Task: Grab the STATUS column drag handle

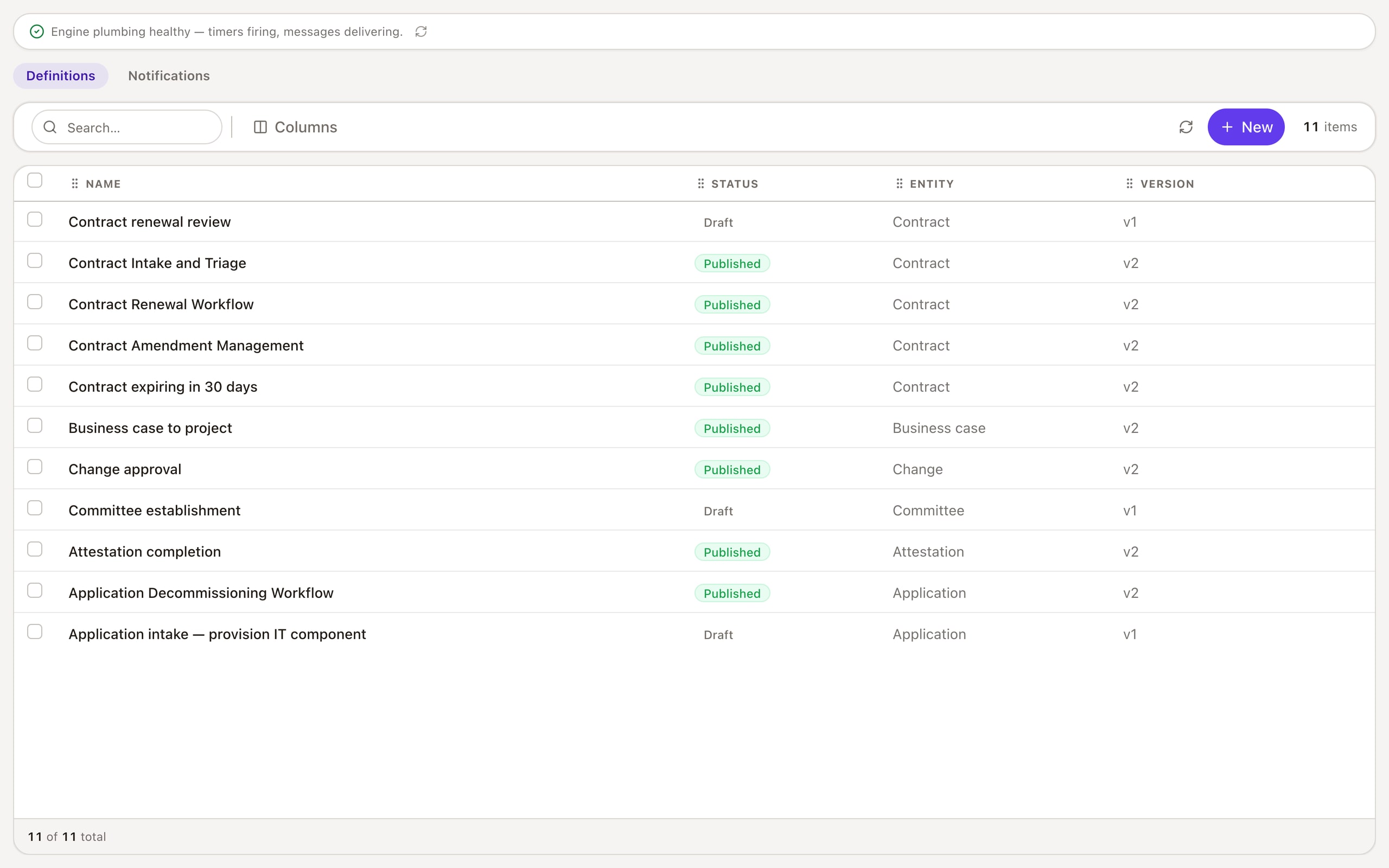Action: click(x=701, y=184)
